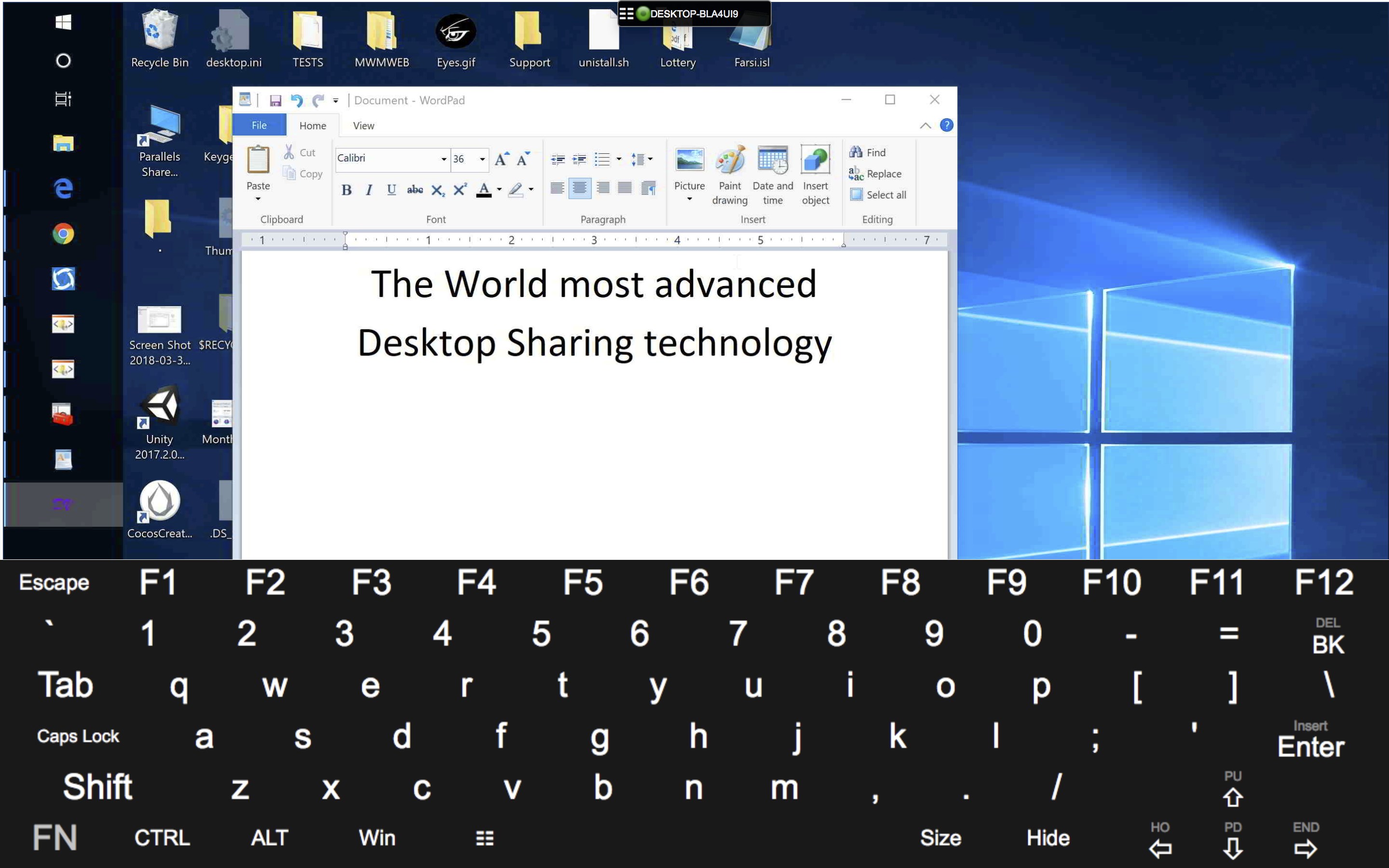Open the Calibri font family dropdown
Image resolution: width=1389 pixels, height=868 pixels.
444,159
